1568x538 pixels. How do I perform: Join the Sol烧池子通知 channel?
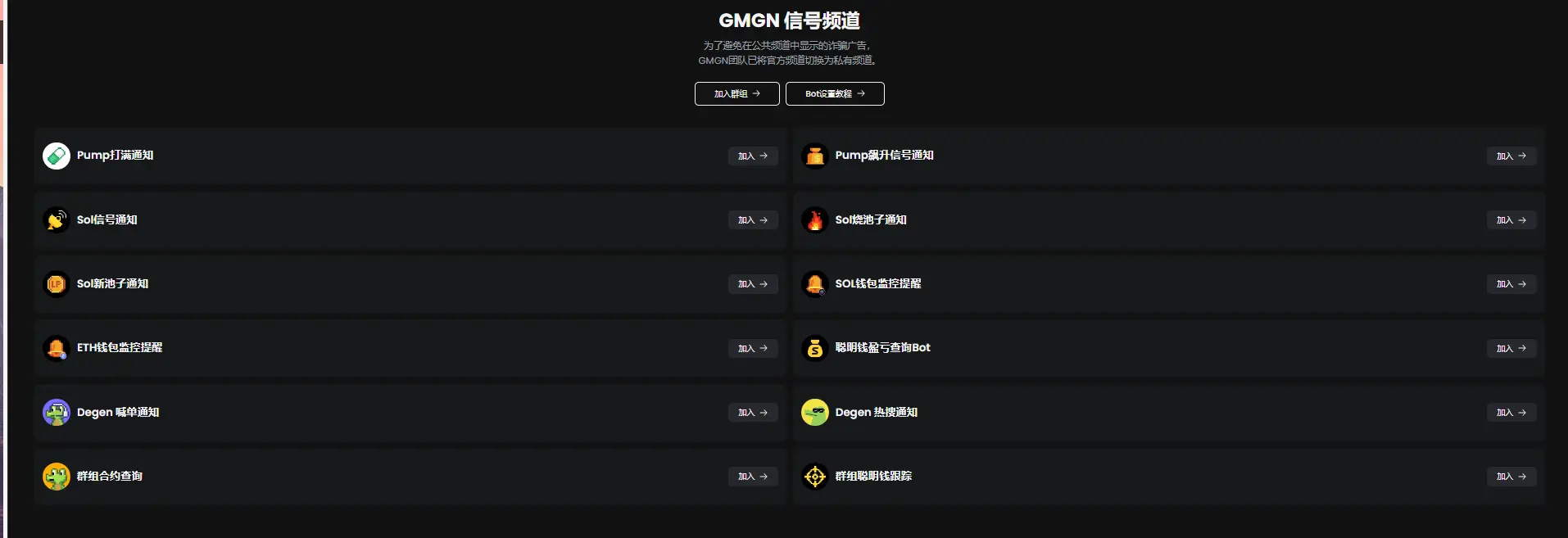point(1511,220)
